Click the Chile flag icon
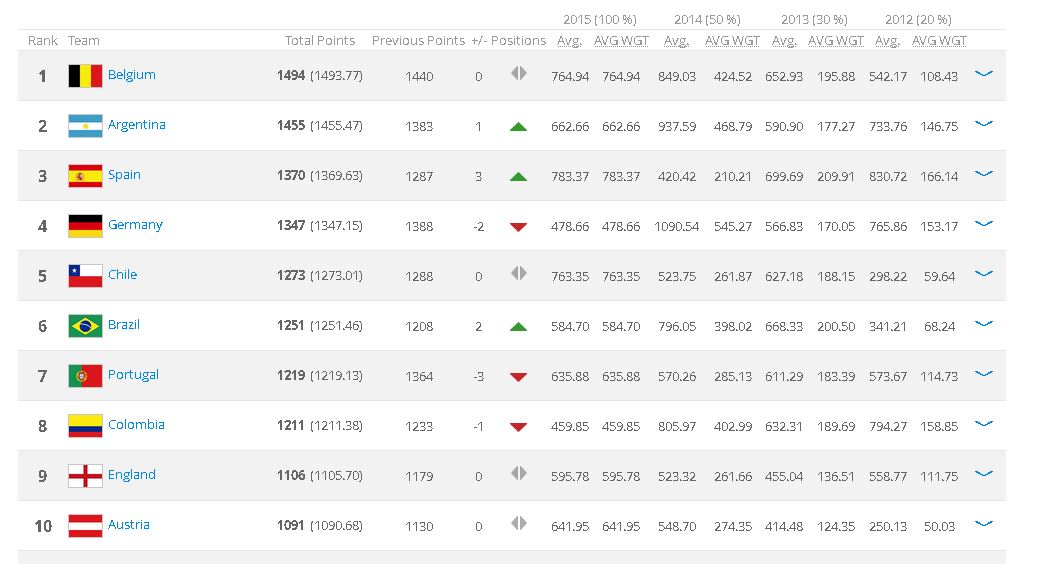 (85, 276)
